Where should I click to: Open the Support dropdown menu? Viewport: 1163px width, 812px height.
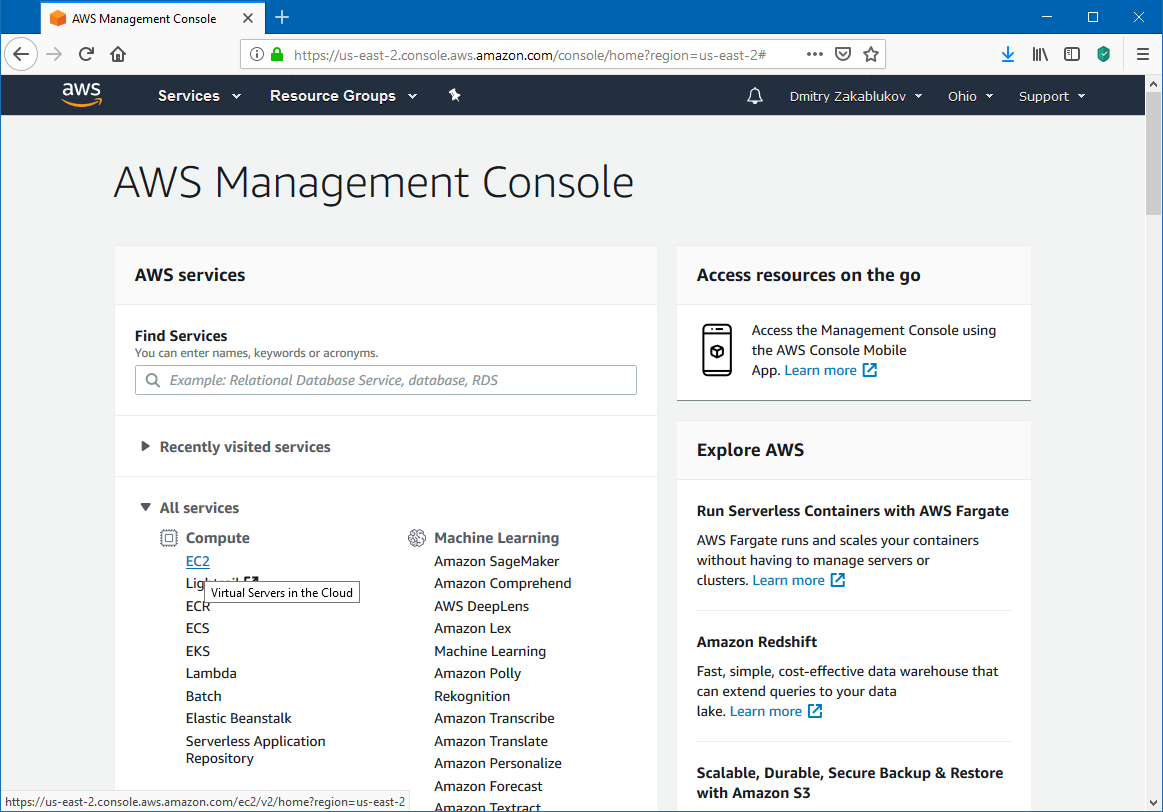1052,96
